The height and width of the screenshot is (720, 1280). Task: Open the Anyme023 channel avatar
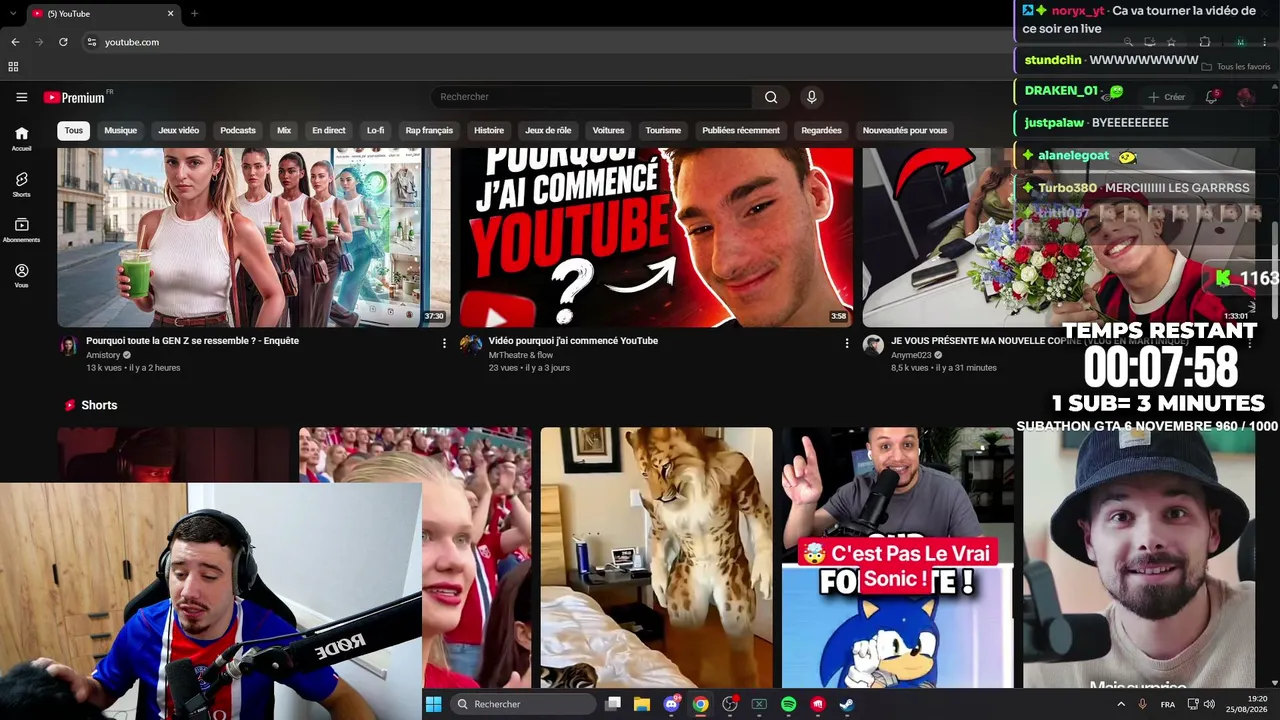click(873, 345)
